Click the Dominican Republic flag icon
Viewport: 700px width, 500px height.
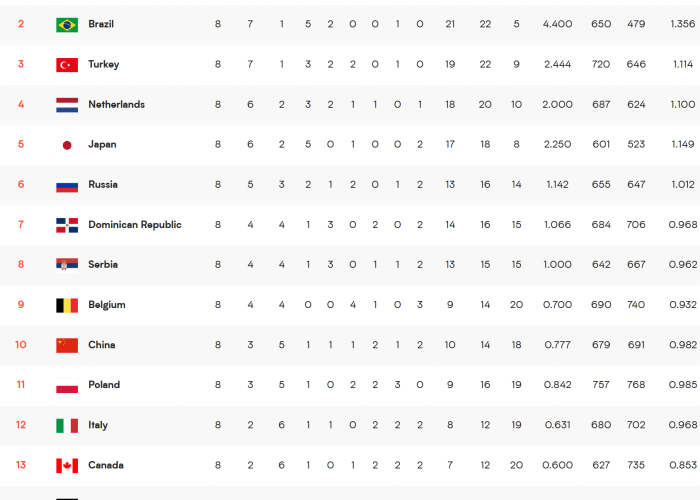click(67, 225)
